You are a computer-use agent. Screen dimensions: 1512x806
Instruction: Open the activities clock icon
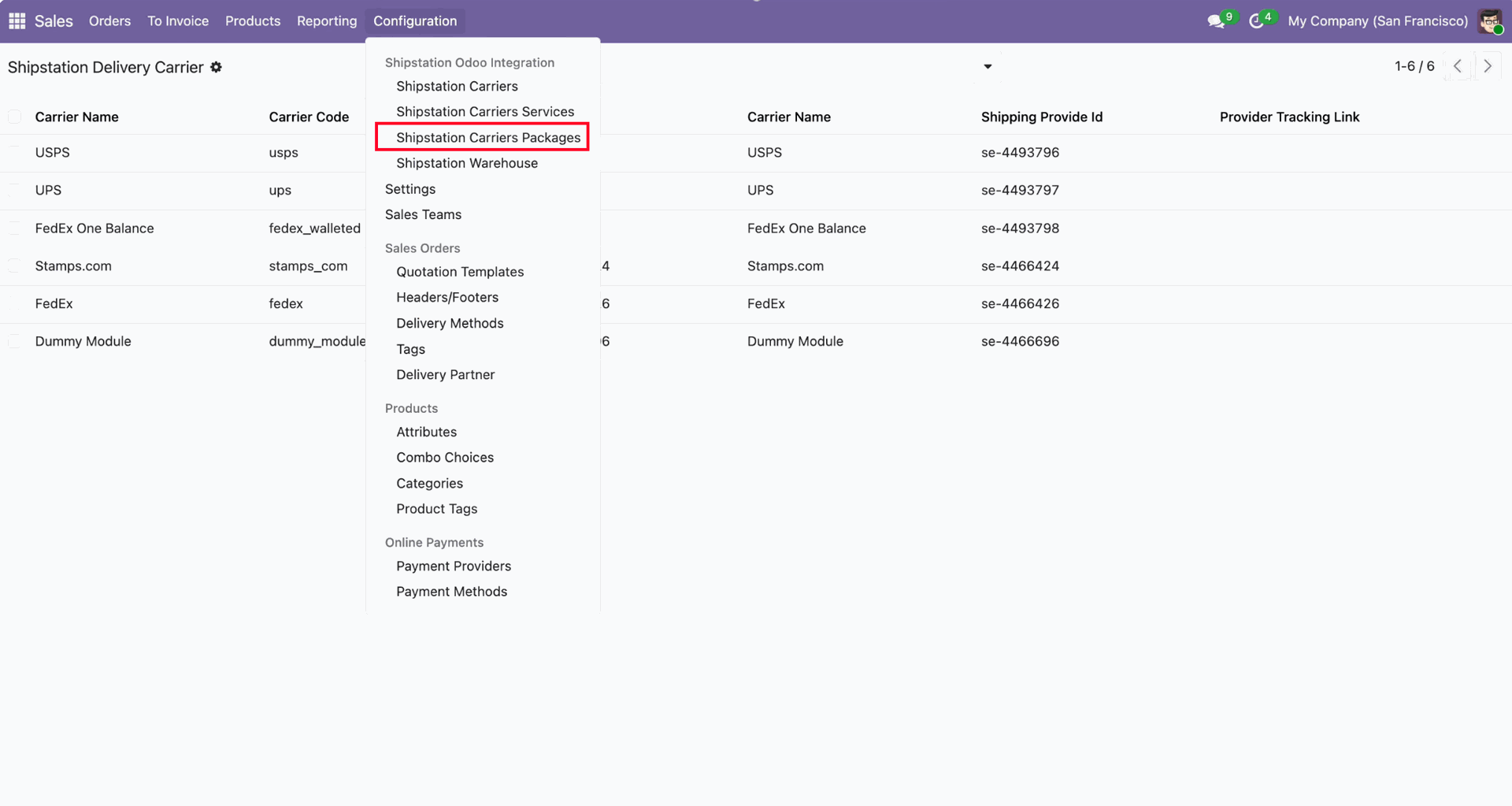(x=1257, y=21)
